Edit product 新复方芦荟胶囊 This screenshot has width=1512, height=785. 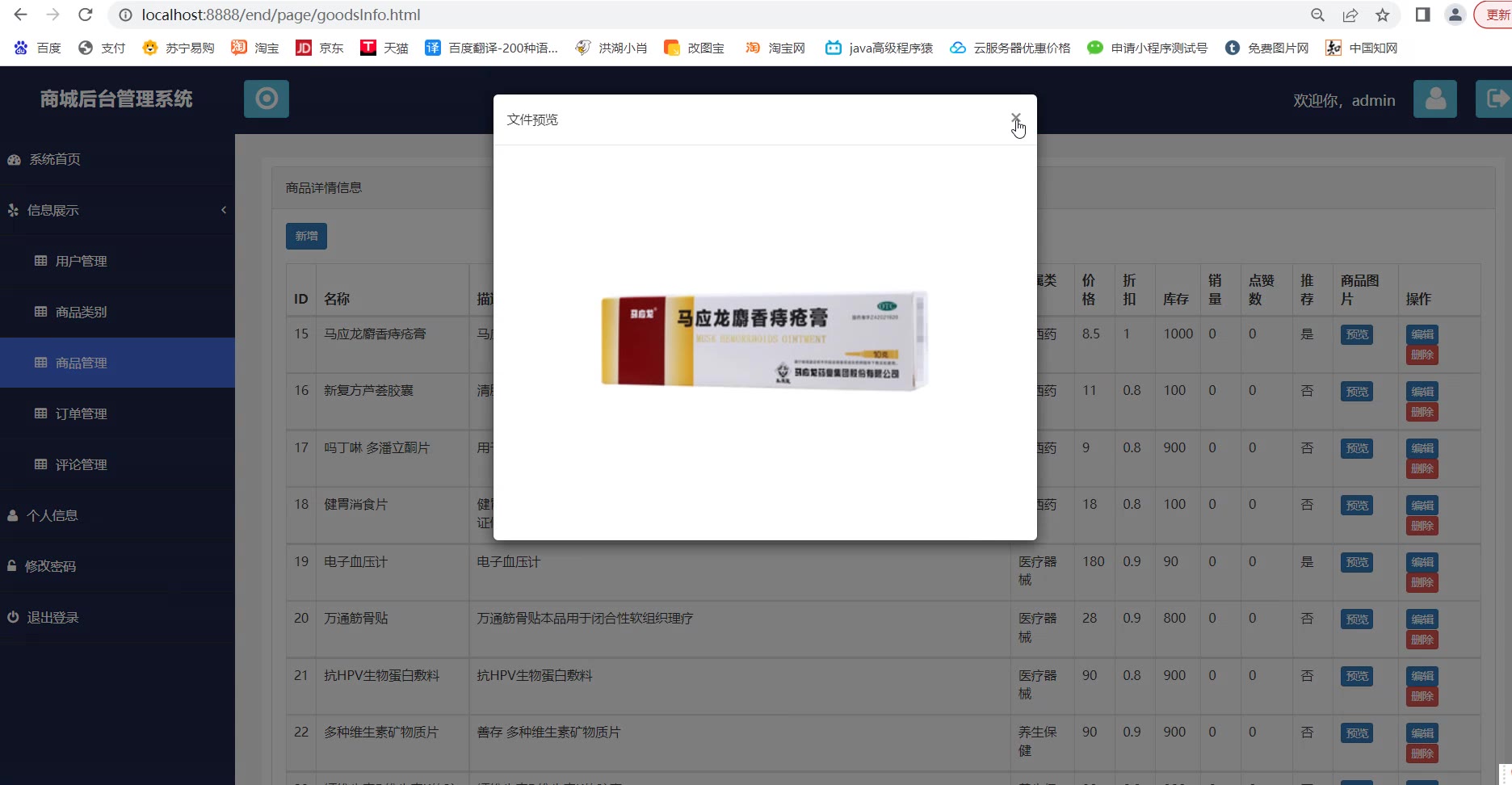pos(1422,392)
